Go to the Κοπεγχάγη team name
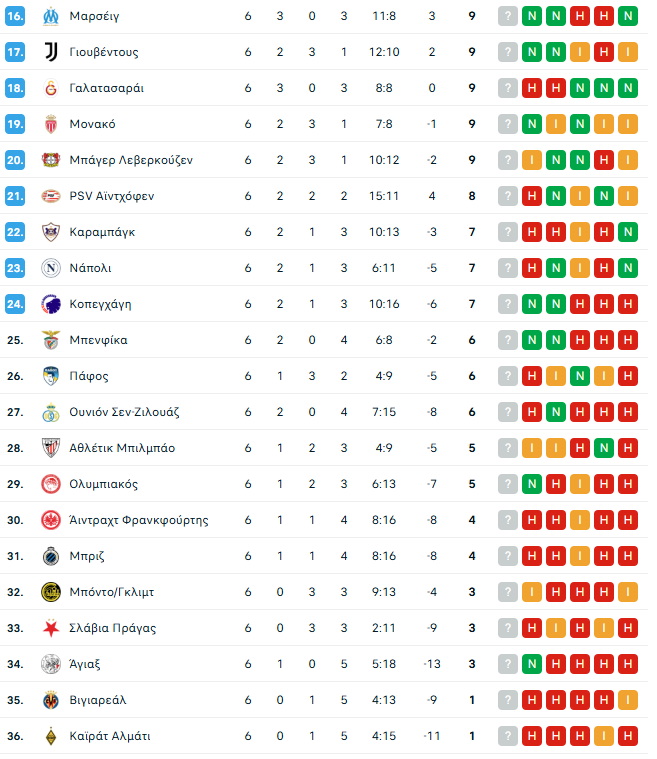This screenshot has width=657, height=759. coord(100,304)
